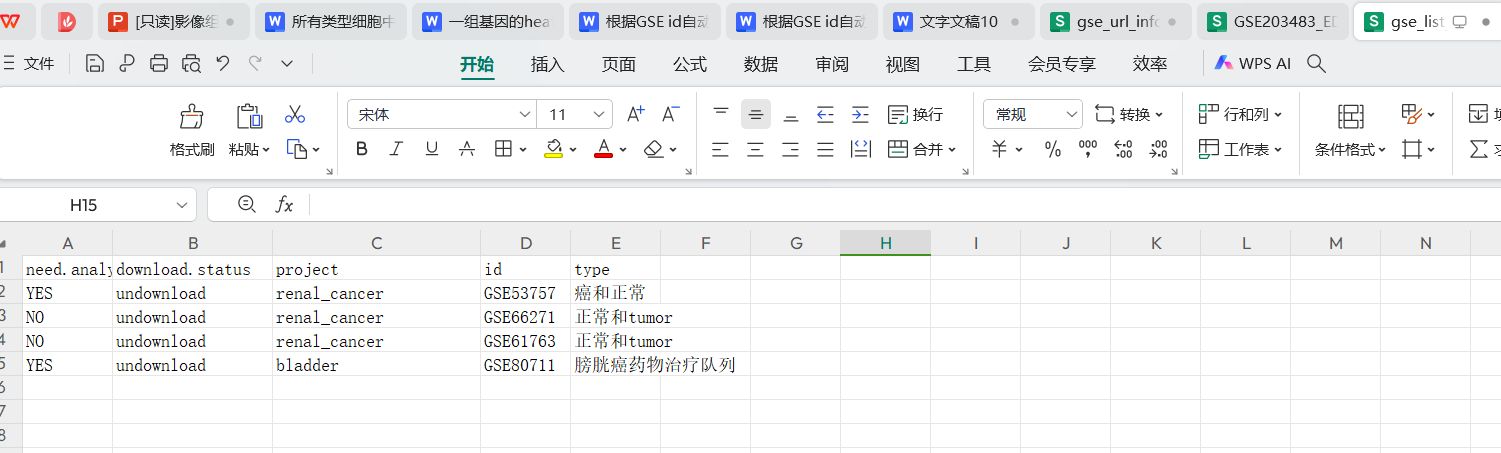Open the Worksheet (工作表) menu
The image size is (1501, 453).
coord(1240,149)
